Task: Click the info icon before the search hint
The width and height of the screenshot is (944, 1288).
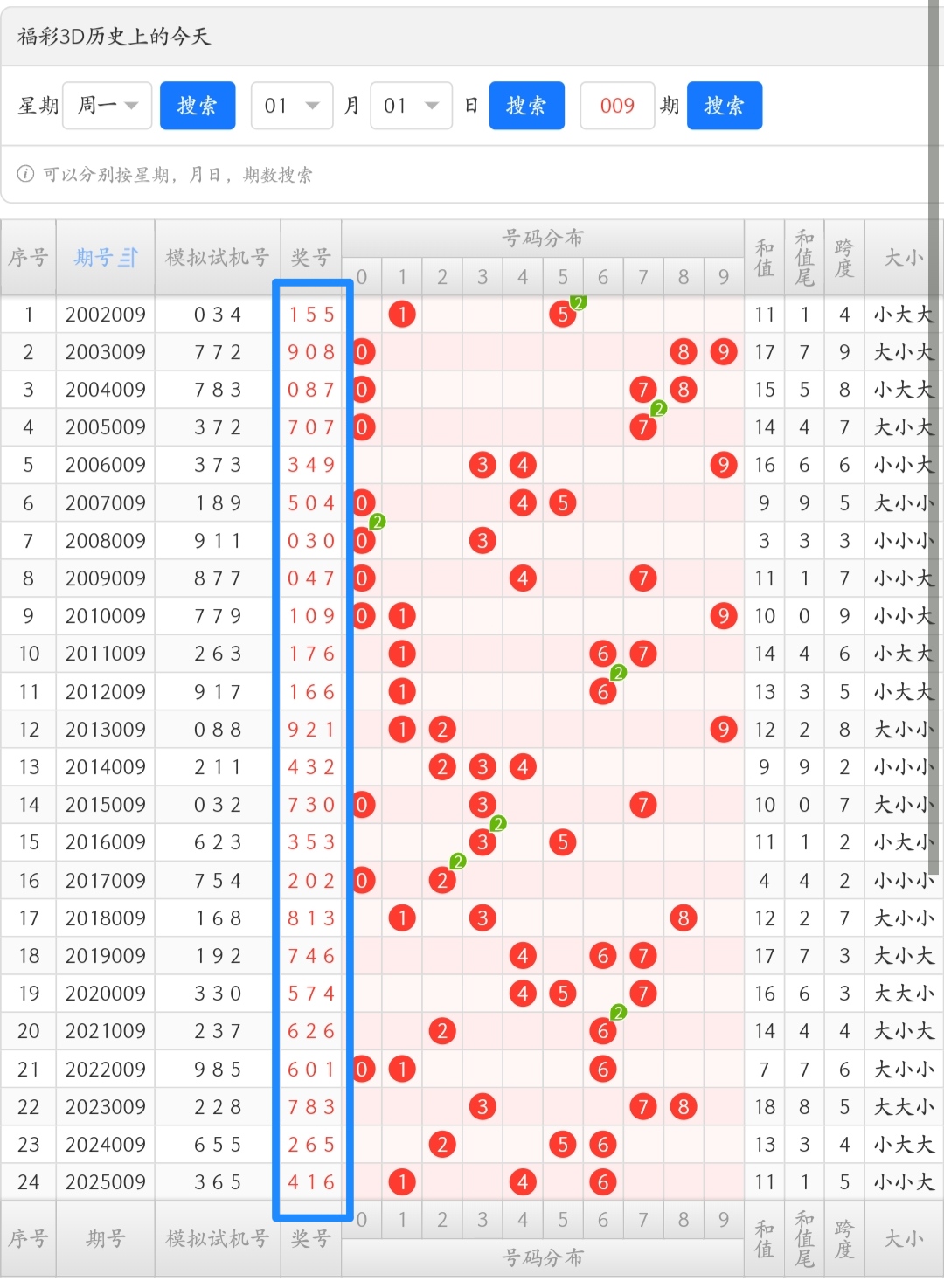Action: [x=25, y=174]
